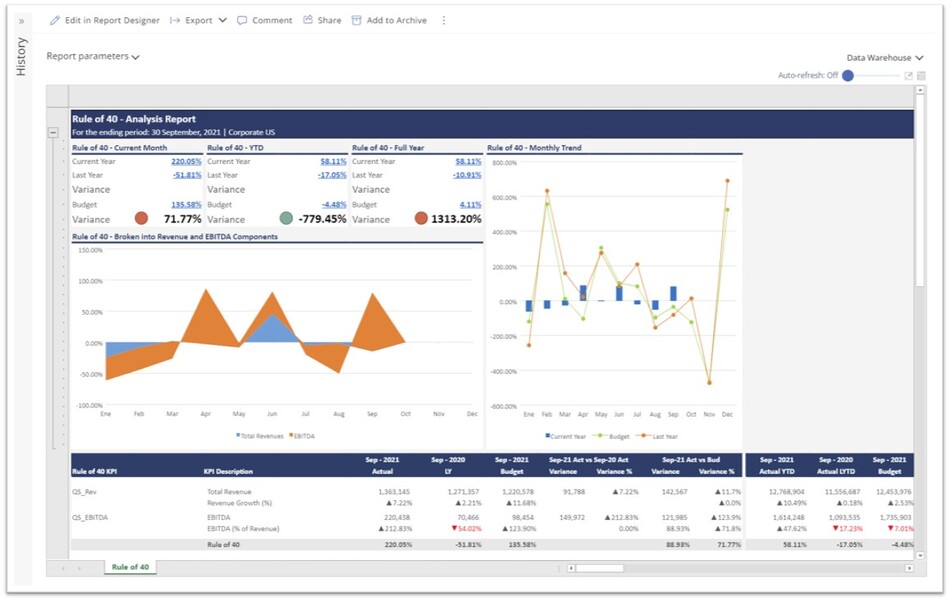Toggle the Auto-refresh switch
Screen dimensions: 950x601
[x=848, y=76]
